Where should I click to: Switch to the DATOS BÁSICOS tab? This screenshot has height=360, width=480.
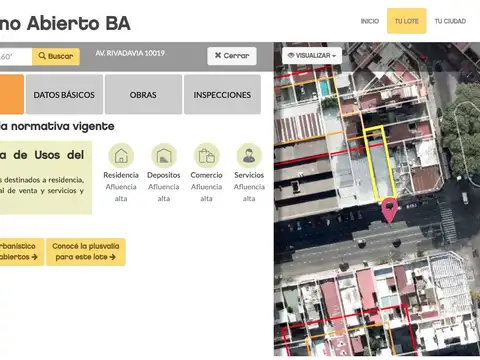coord(64,95)
